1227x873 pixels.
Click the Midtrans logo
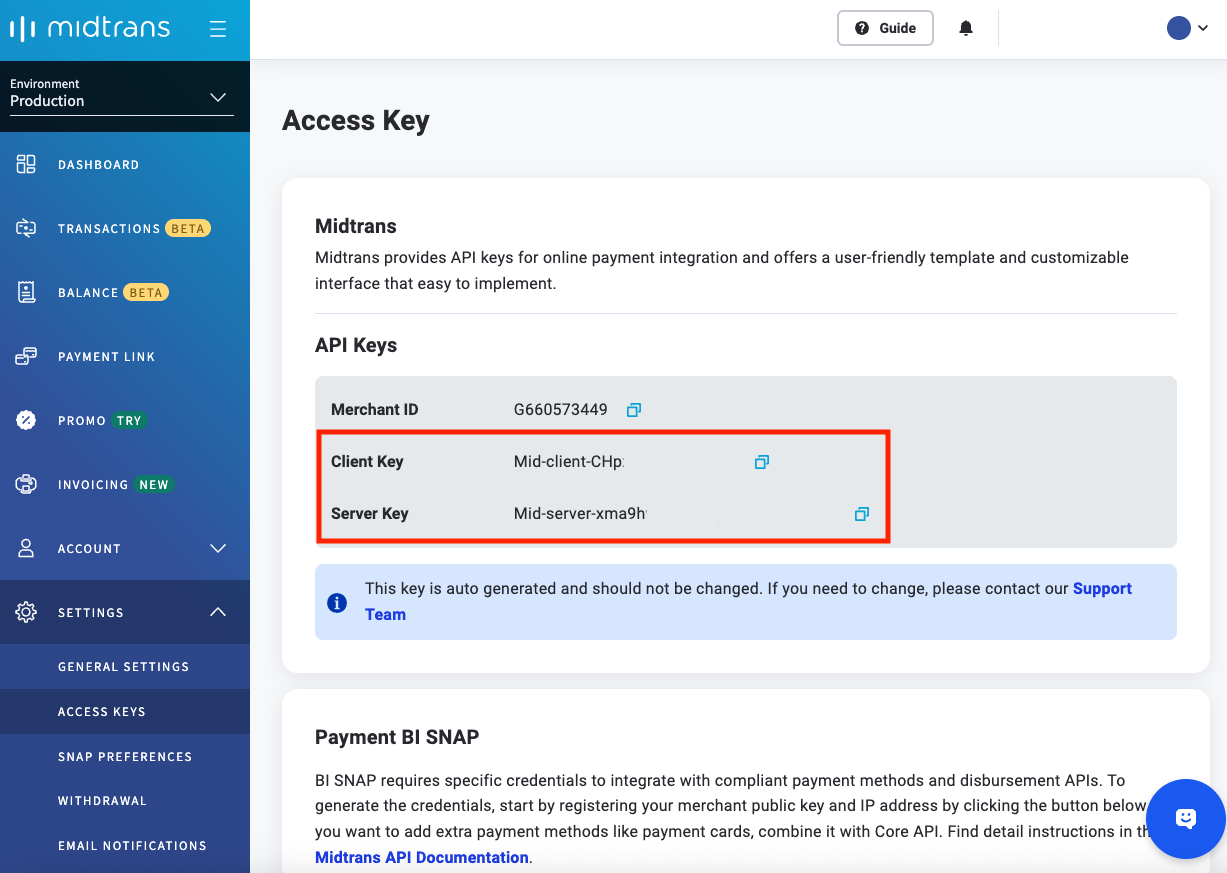(89, 28)
